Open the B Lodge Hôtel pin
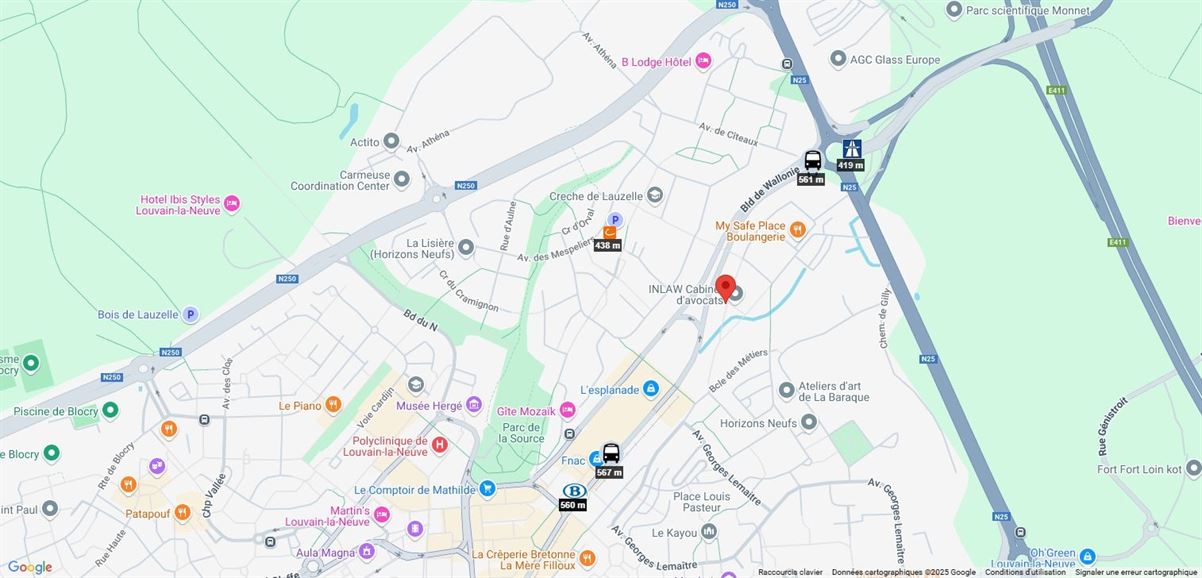Image resolution: width=1202 pixels, height=578 pixels. click(x=703, y=62)
